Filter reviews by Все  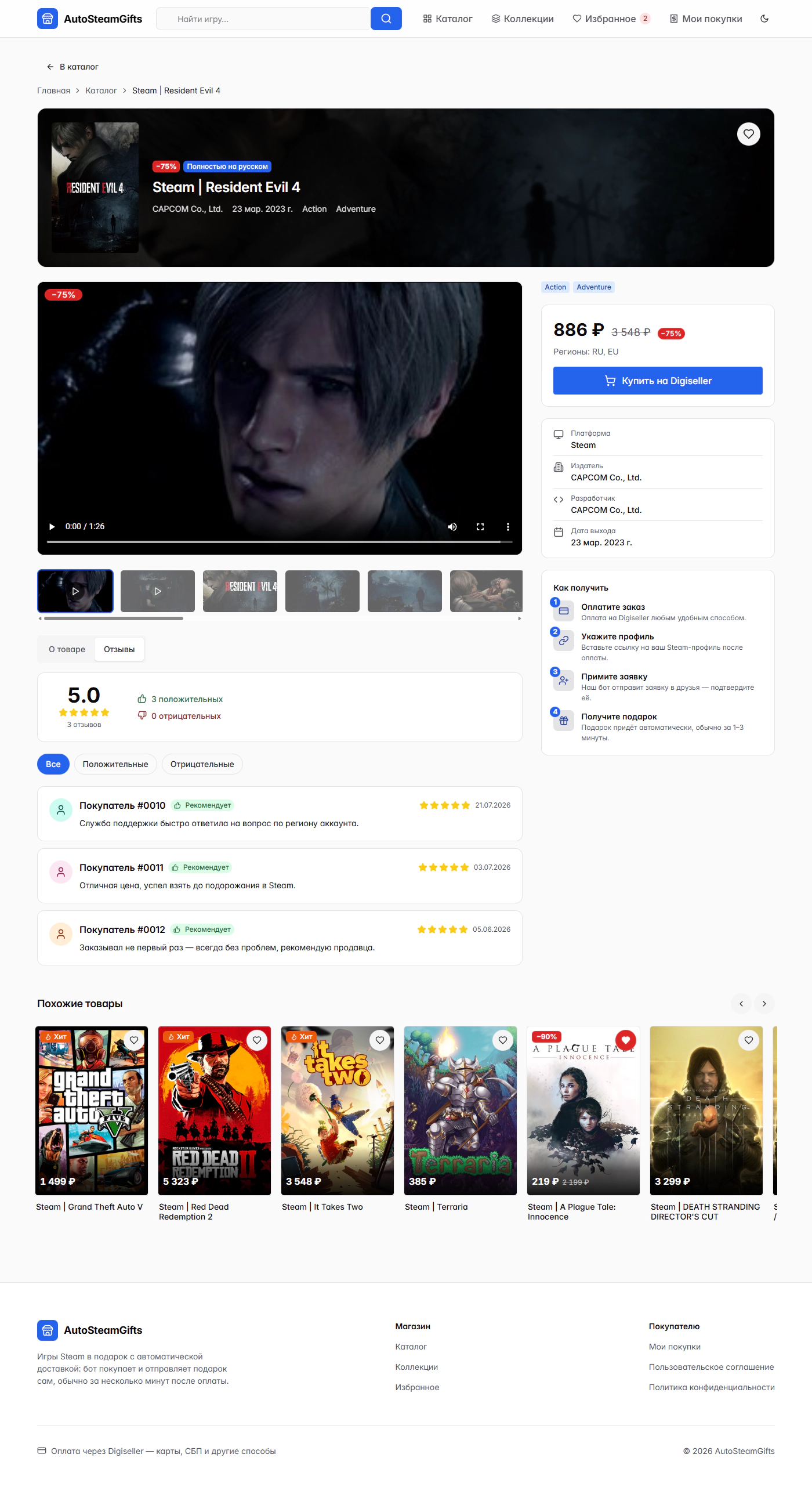coord(53,764)
